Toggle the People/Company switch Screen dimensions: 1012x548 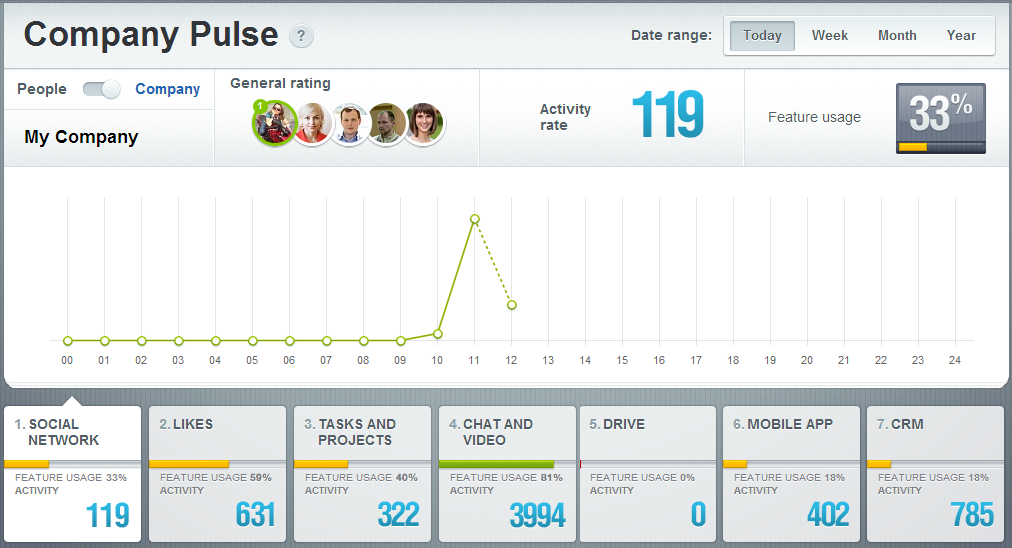(101, 89)
